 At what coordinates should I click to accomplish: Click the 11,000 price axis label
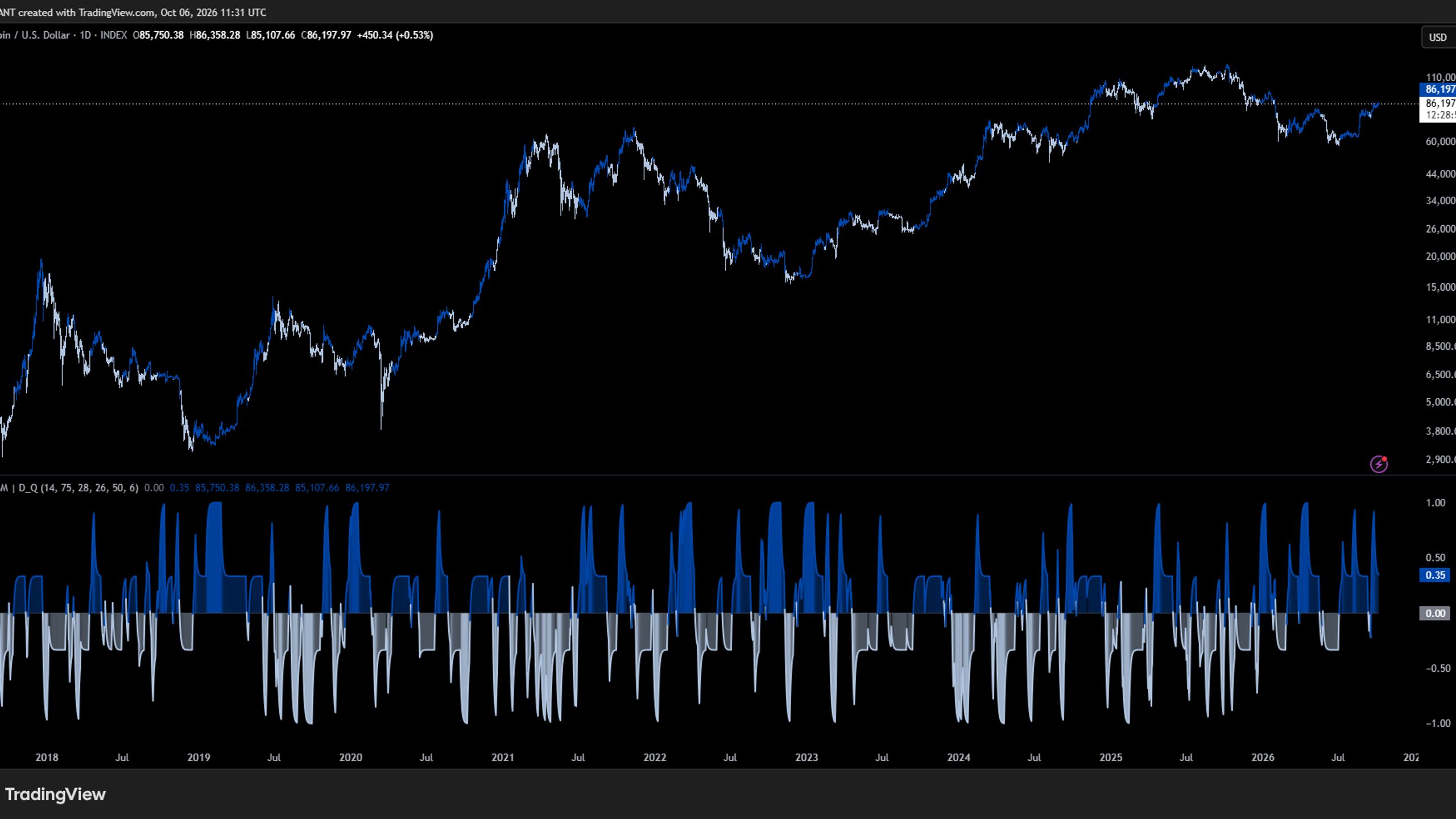click(x=1440, y=319)
